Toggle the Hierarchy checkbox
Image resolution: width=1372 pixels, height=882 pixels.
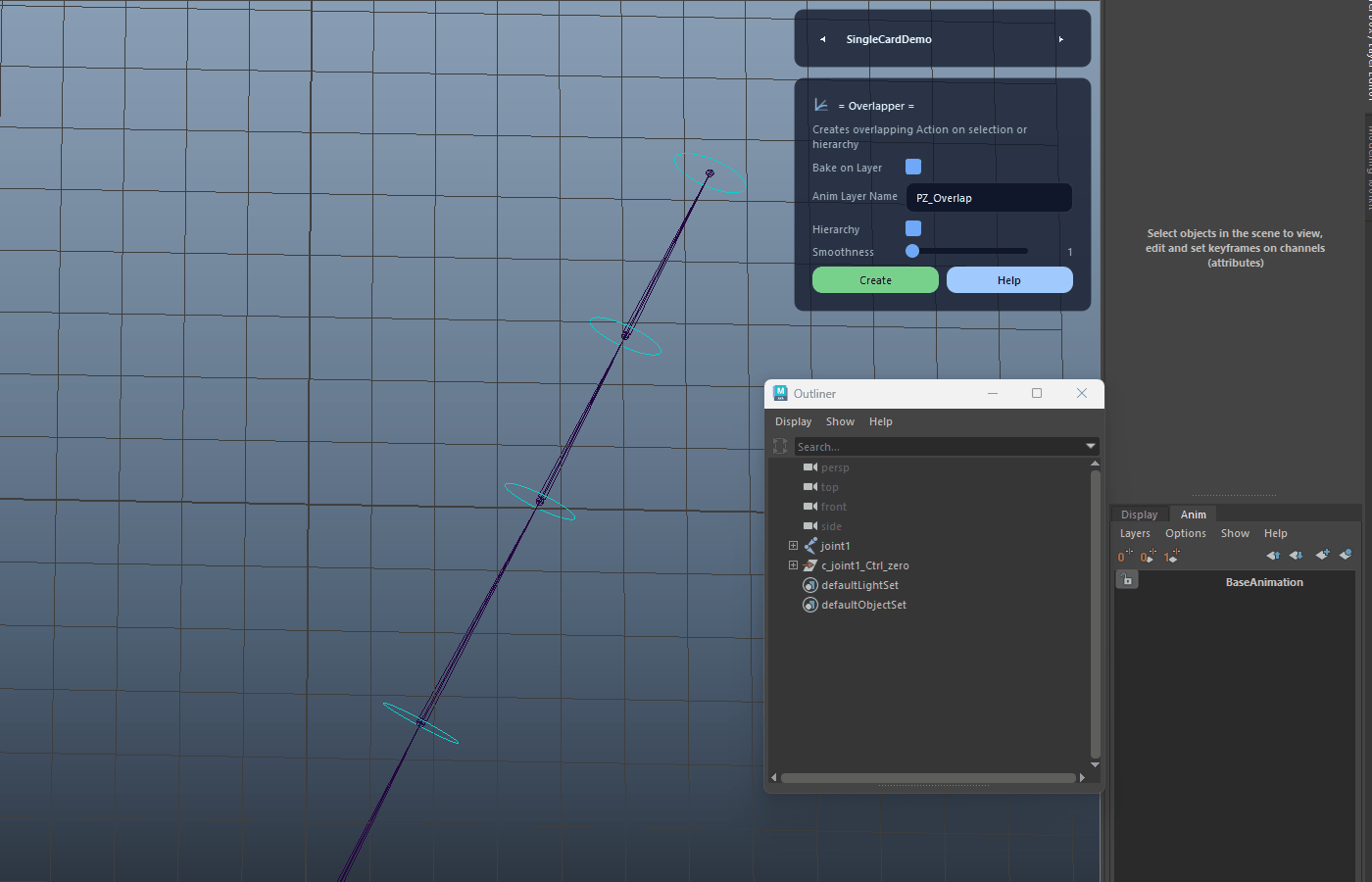point(913,228)
